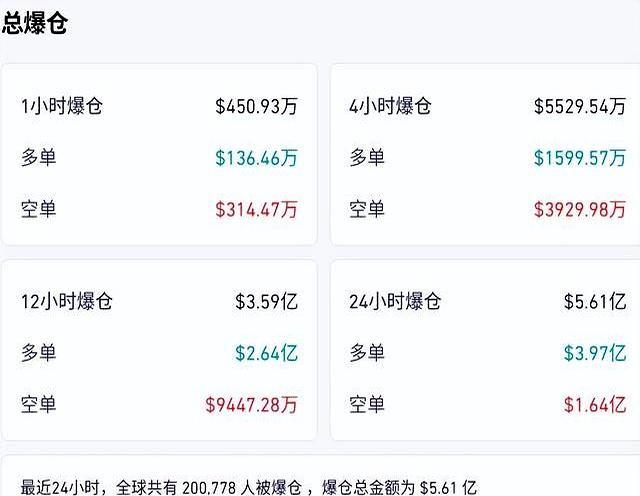Select the 4-hour 多单 value $1599.57万
Image resolution: width=640 pixels, height=496 pixels.
pyautogui.click(x=580, y=158)
